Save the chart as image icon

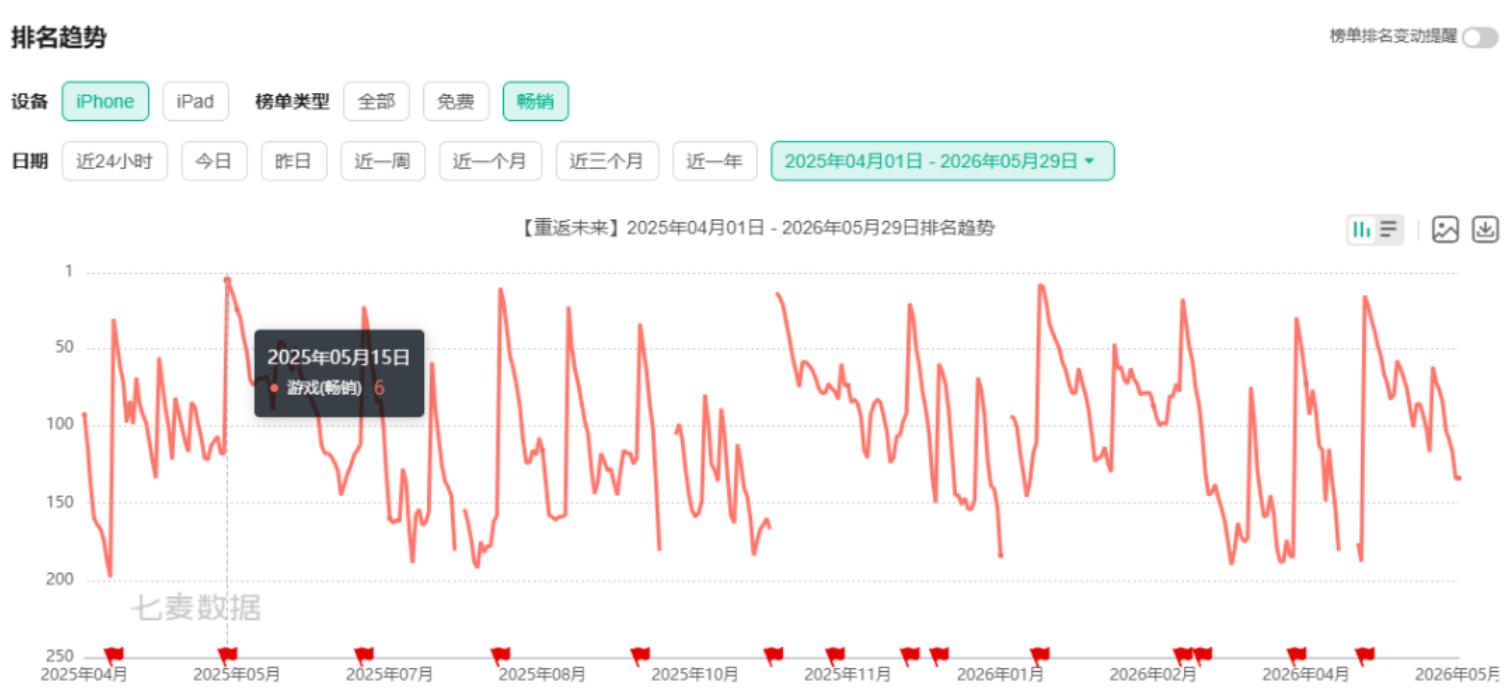point(1445,230)
